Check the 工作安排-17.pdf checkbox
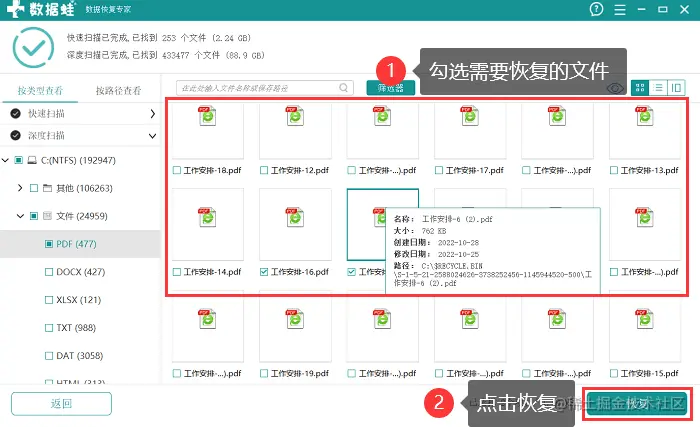700x427 pixels. (x=439, y=170)
